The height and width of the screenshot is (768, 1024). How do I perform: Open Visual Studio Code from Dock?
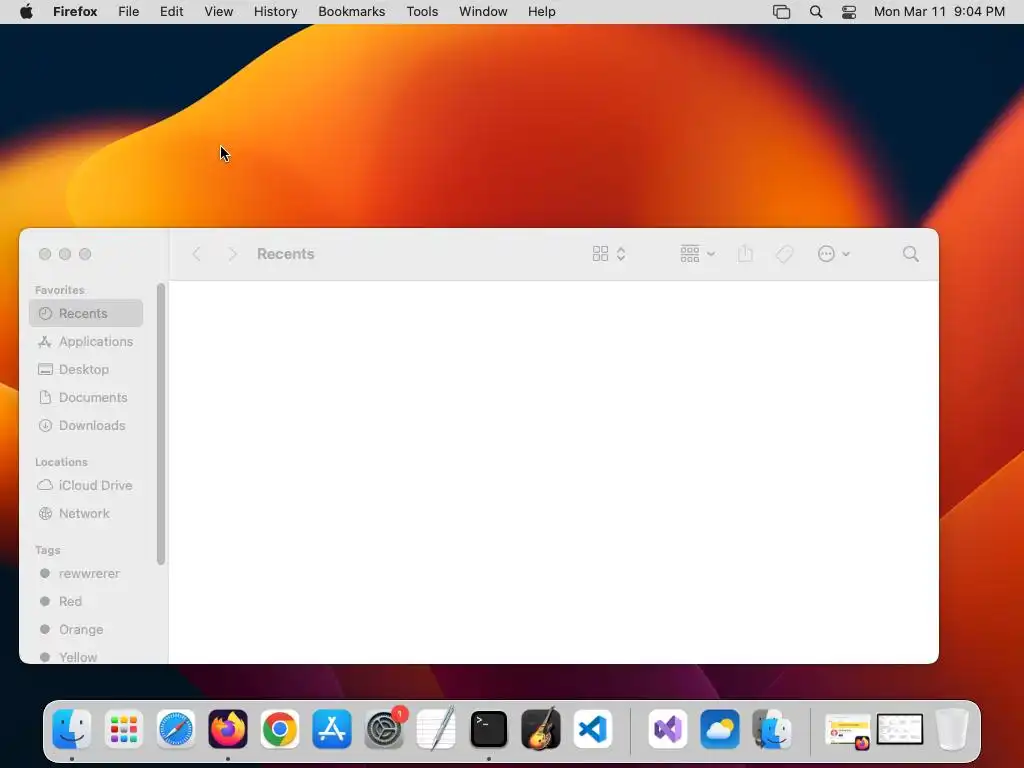click(593, 729)
